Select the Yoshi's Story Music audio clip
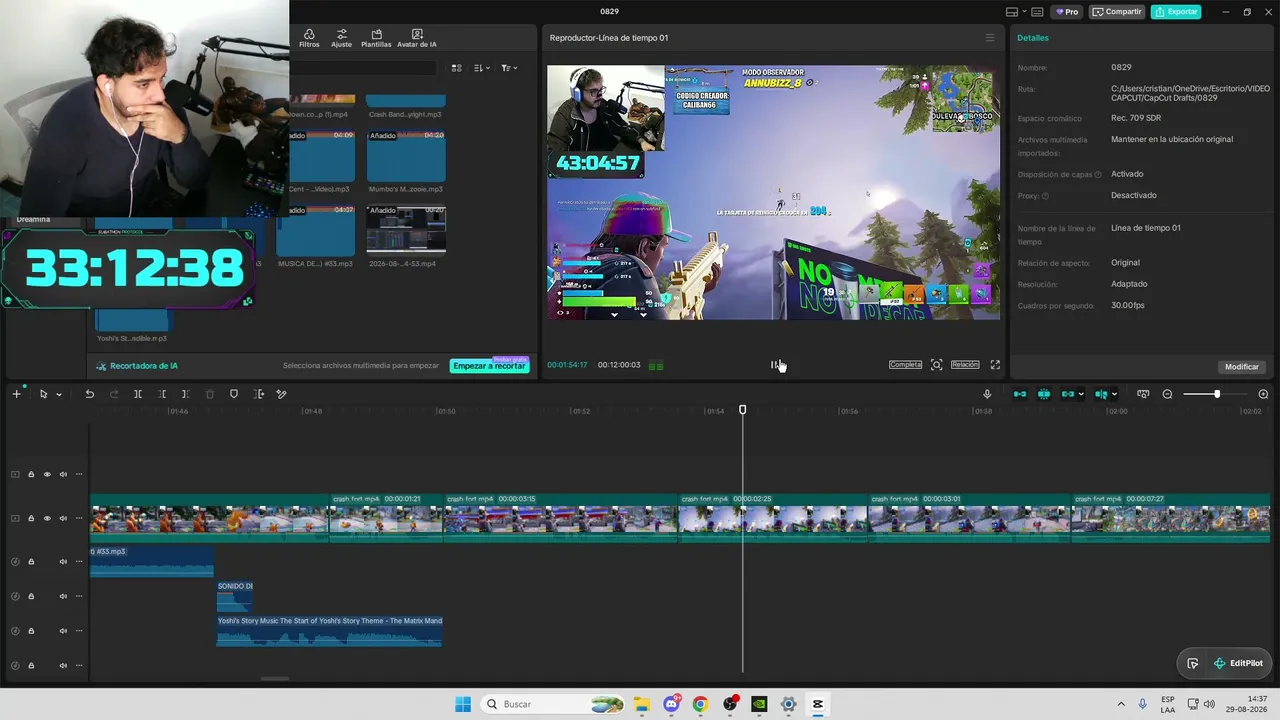The image size is (1280, 720). pyautogui.click(x=330, y=630)
